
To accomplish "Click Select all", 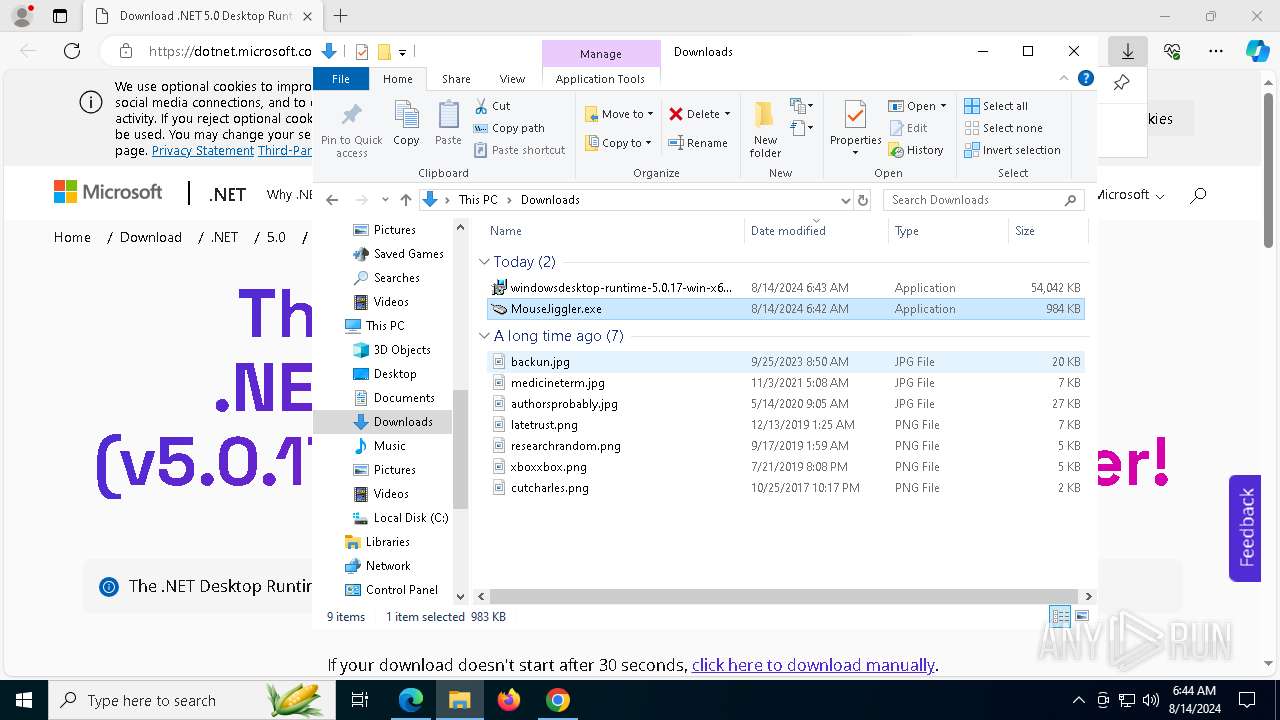I will [996, 106].
